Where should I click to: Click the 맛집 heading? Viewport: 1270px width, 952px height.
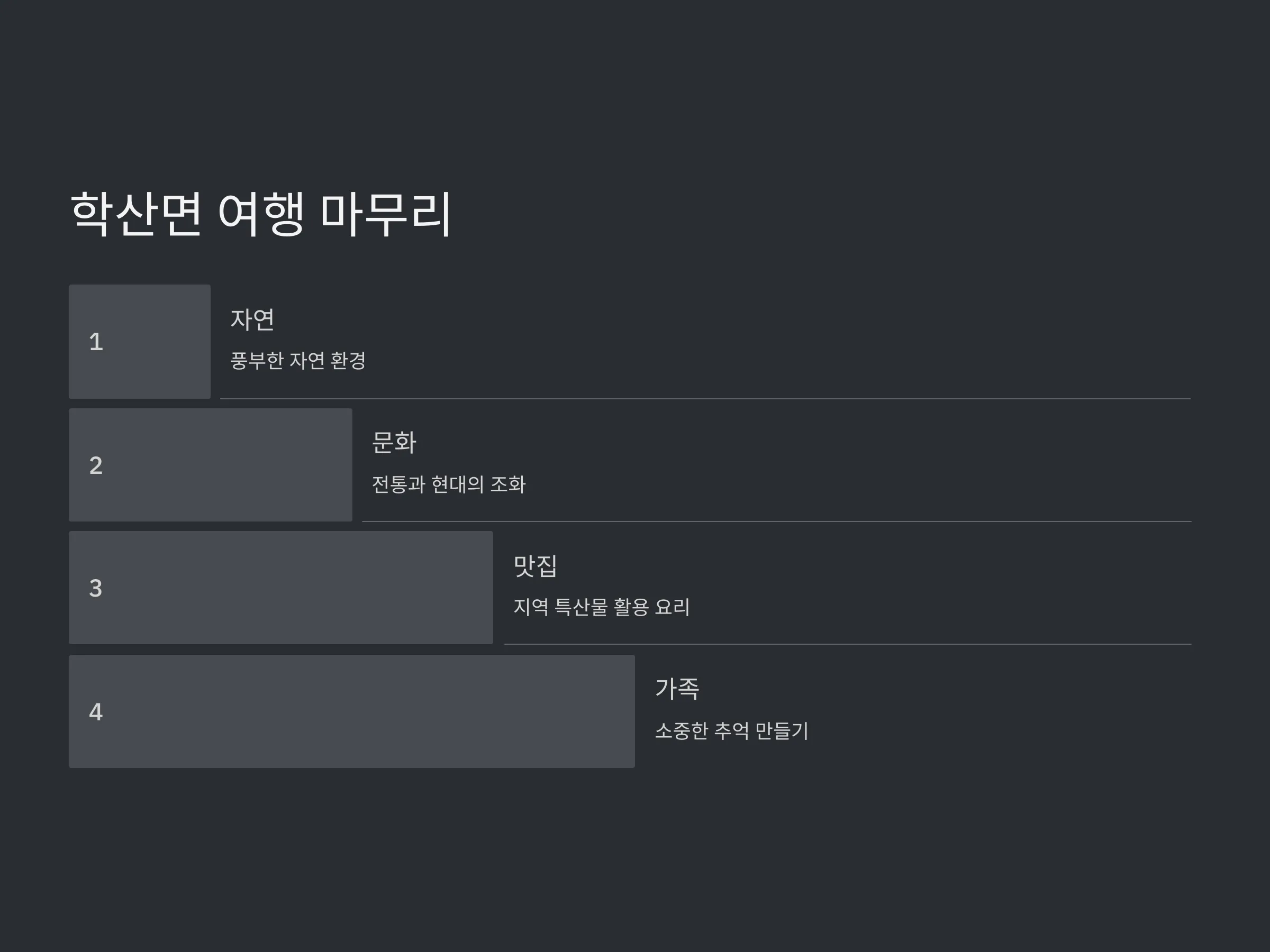click(535, 566)
